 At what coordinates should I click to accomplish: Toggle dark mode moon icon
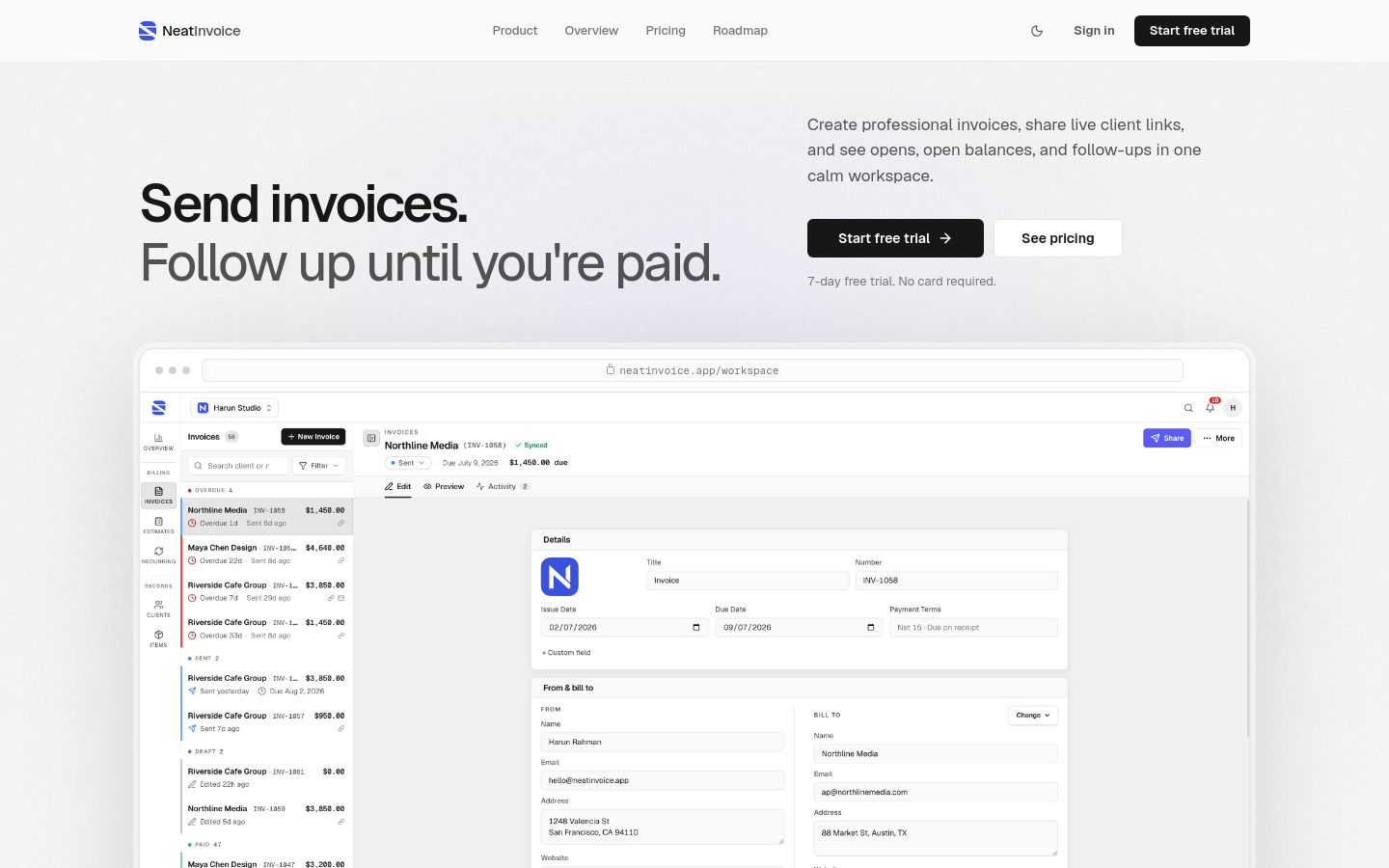(x=1037, y=31)
